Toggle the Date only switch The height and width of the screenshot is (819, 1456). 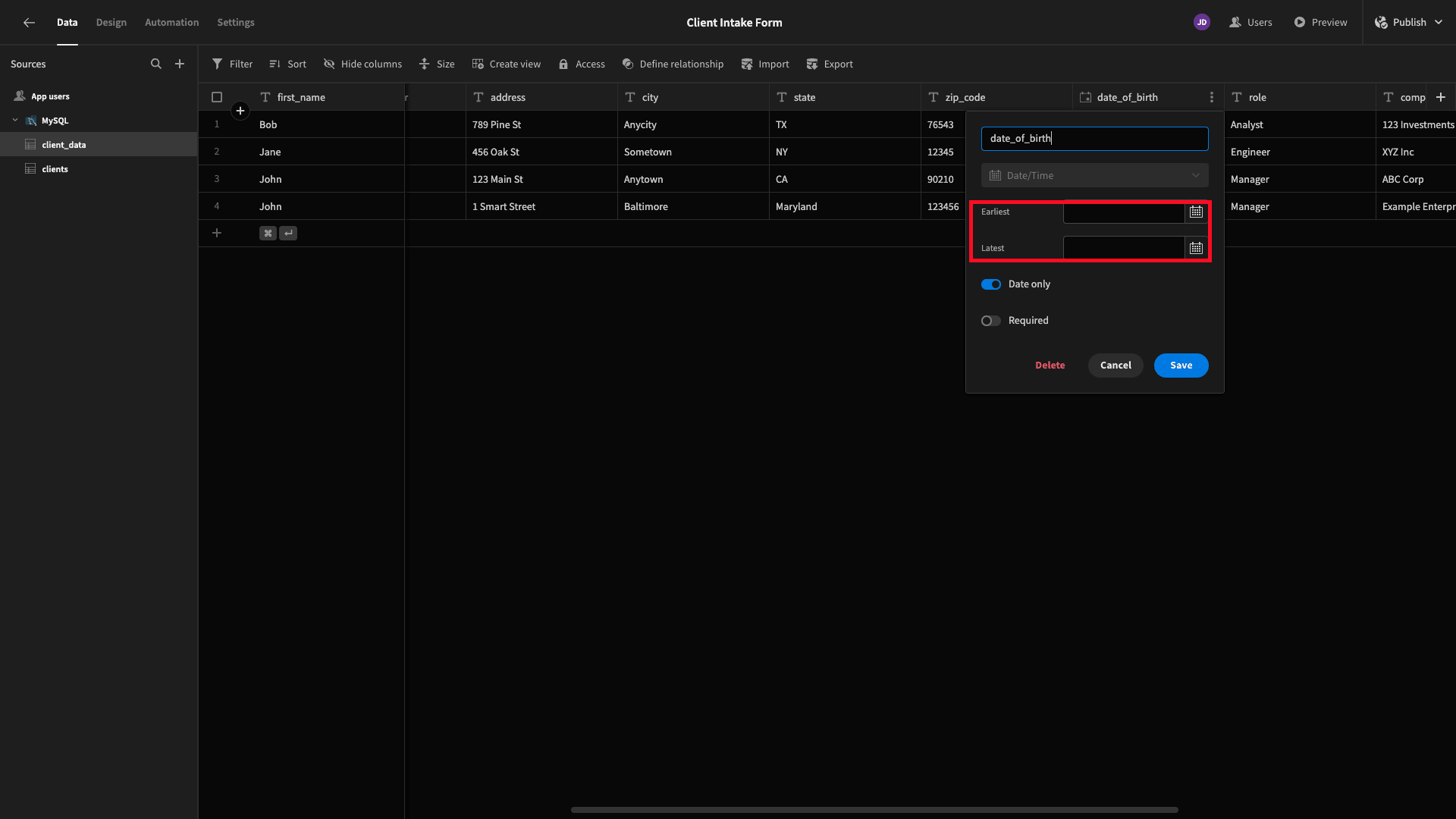pyautogui.click(x=991, y=284)
